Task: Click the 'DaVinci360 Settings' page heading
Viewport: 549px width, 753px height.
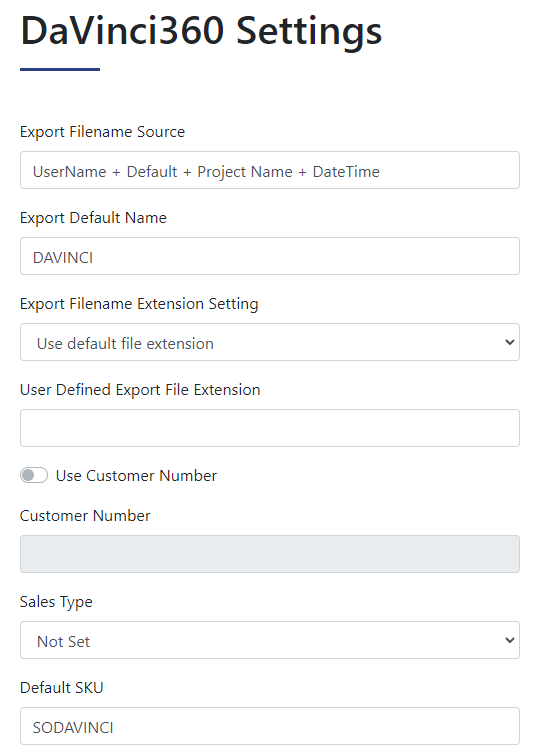Action: click(x=201, y=31)
